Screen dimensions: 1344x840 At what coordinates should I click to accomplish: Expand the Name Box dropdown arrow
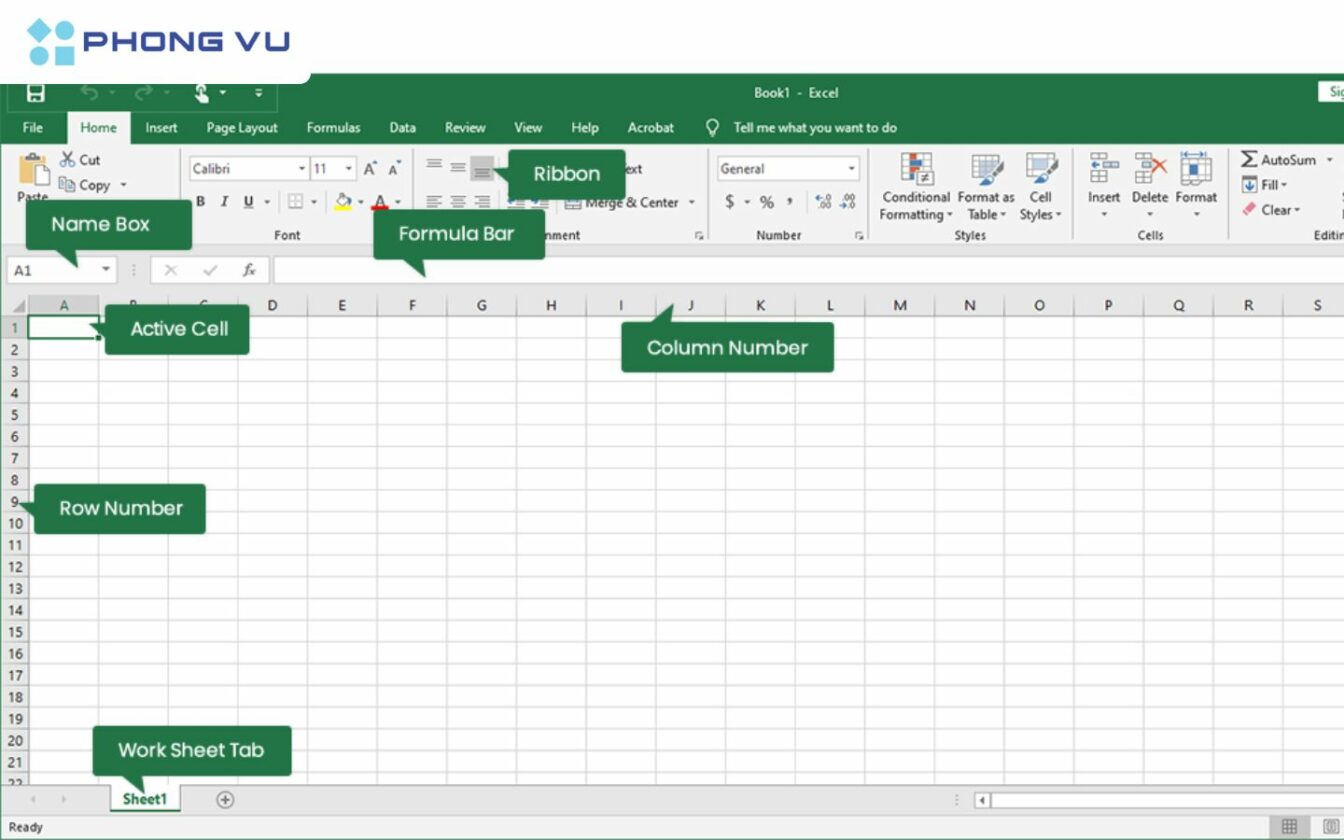106,270
